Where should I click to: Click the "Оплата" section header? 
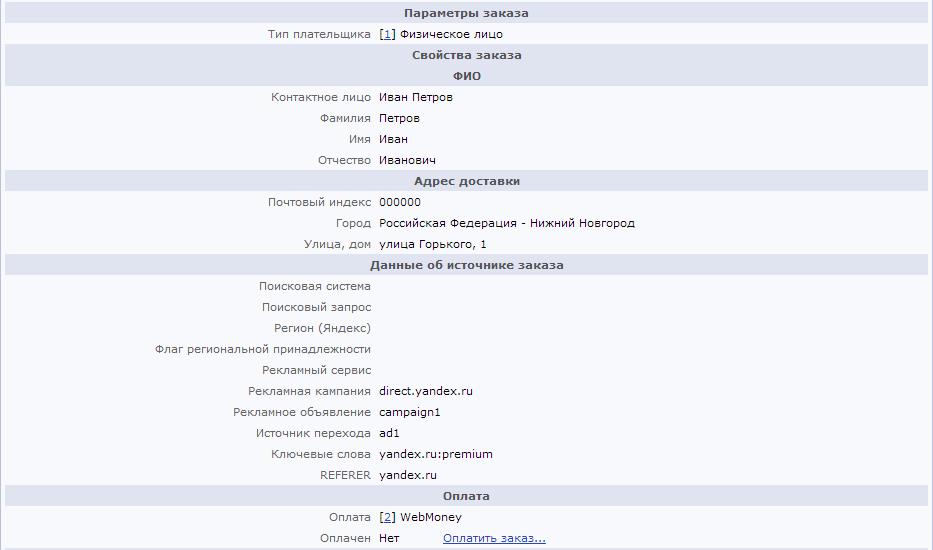[x=466, y=496]
